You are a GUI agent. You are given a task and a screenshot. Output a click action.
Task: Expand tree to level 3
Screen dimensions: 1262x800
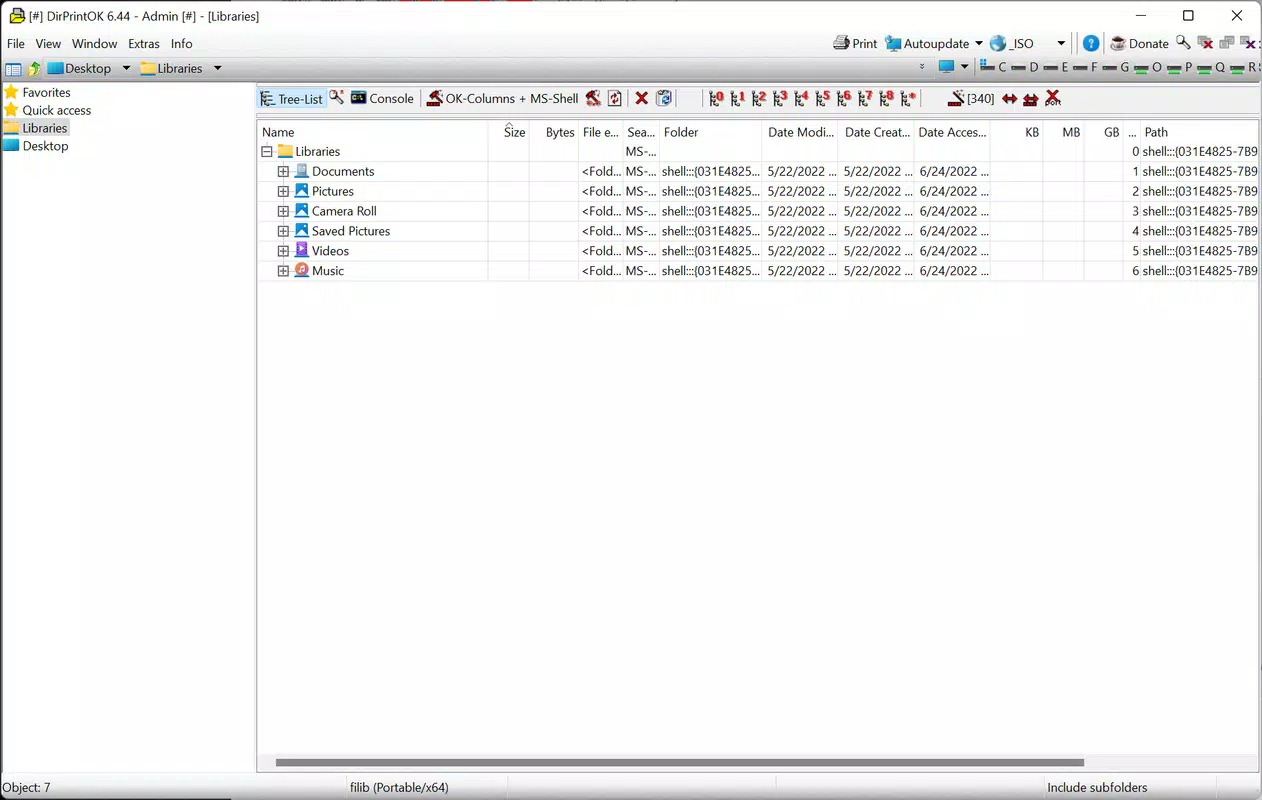[780, 98]
